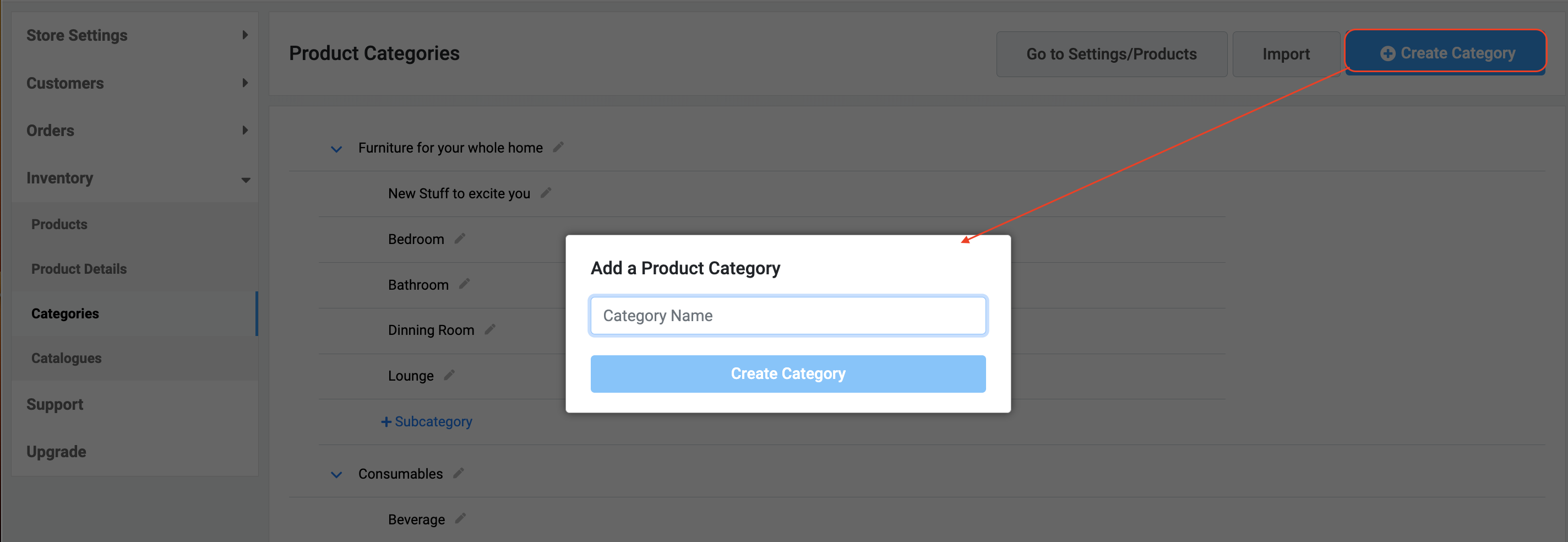Edit the Bedroom subcategory name
The width and height of the screenshot is (1568, 542).
pos(460,239)
